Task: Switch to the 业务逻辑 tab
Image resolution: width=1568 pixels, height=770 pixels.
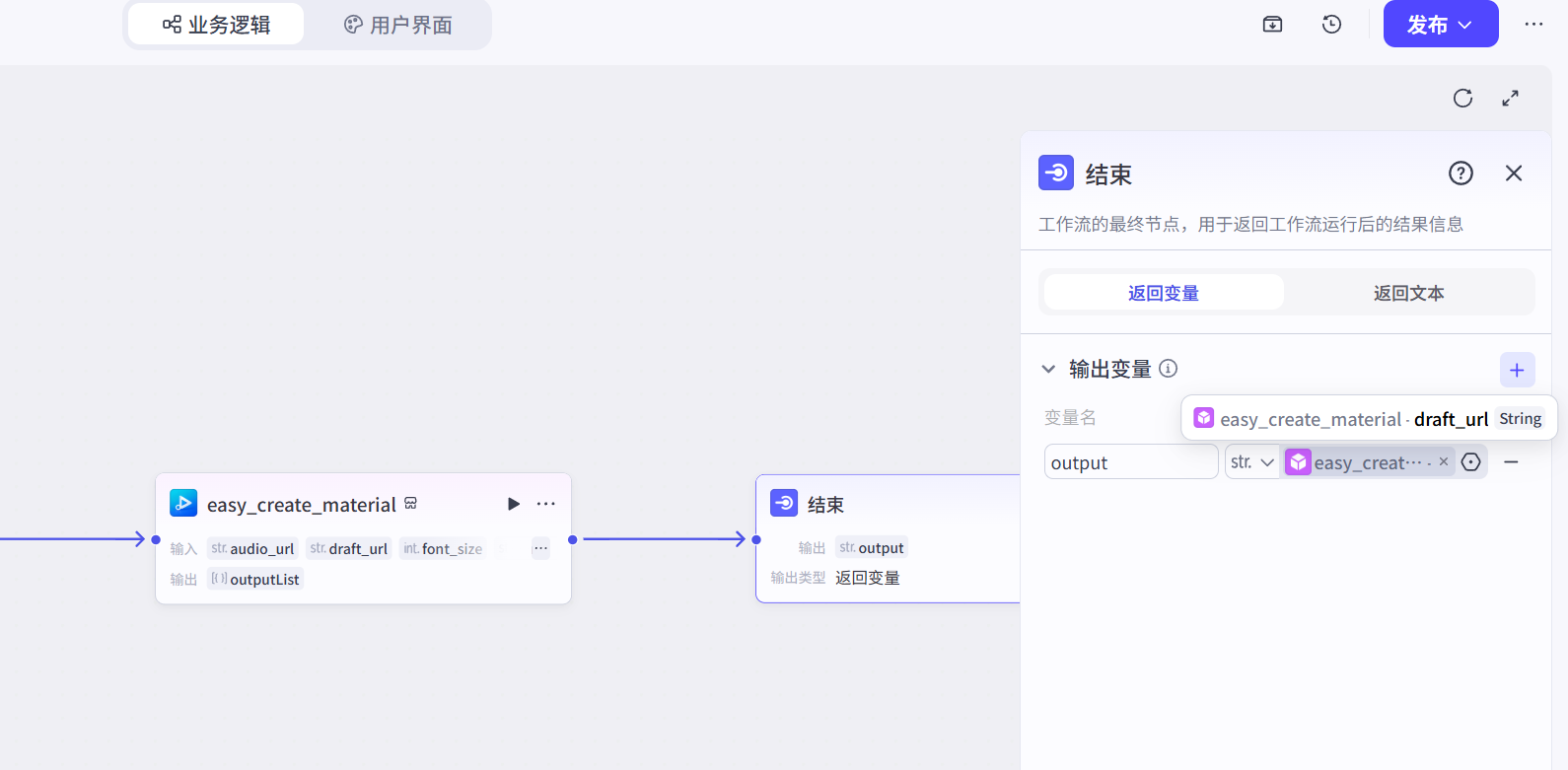Action: 216,25
